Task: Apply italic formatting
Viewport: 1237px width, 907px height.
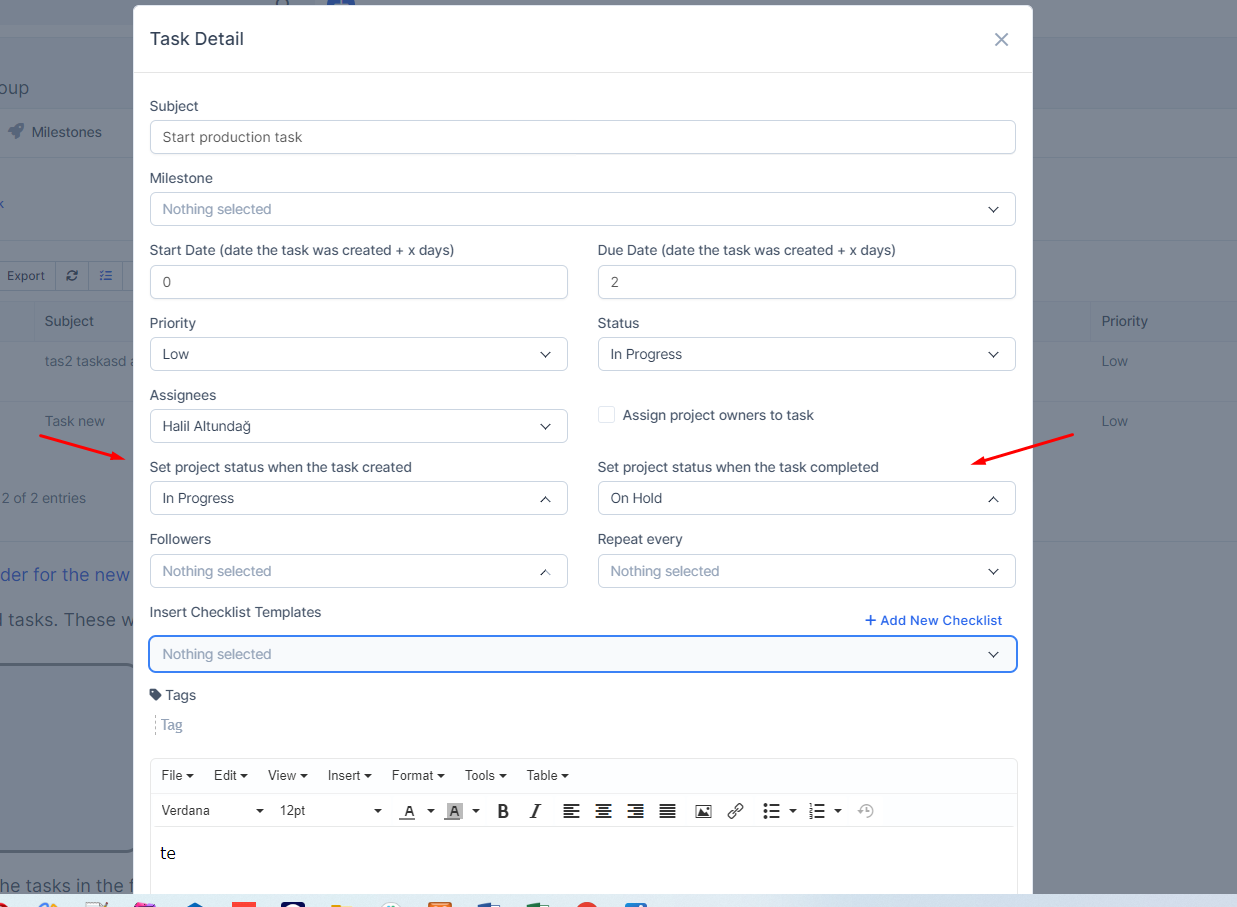Action: (x=535, y=811)
